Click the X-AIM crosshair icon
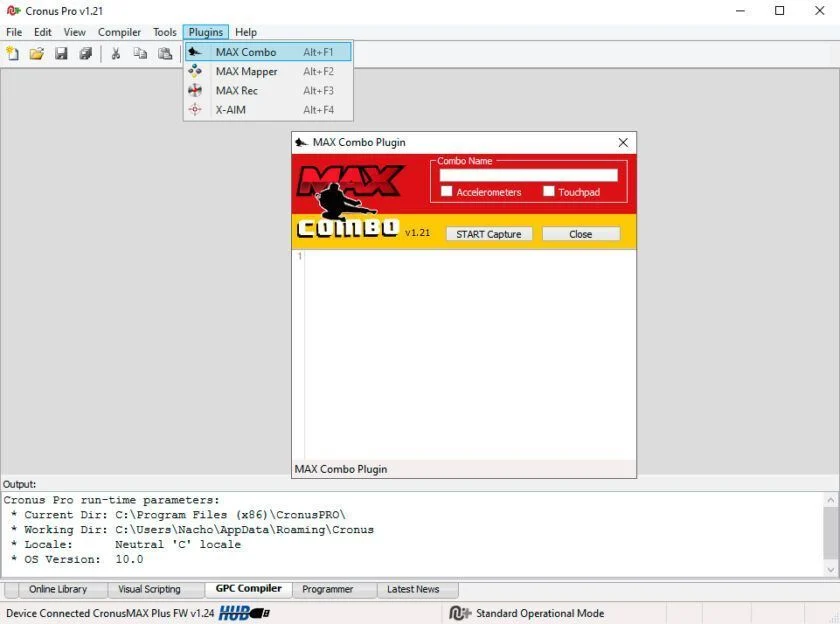The width and height of the screenshot is (840, 624). coord(195,109)
